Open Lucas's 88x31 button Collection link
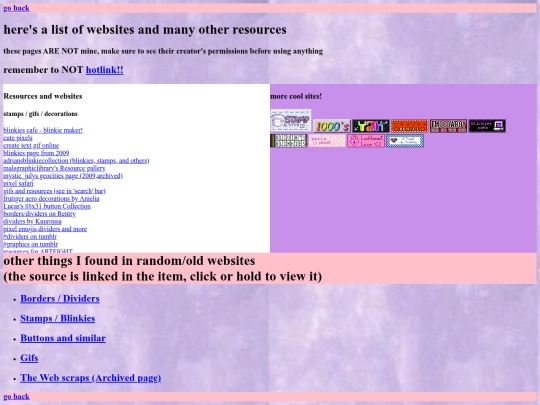This screenshot has height=405, width=540. (x=47, y=206)
